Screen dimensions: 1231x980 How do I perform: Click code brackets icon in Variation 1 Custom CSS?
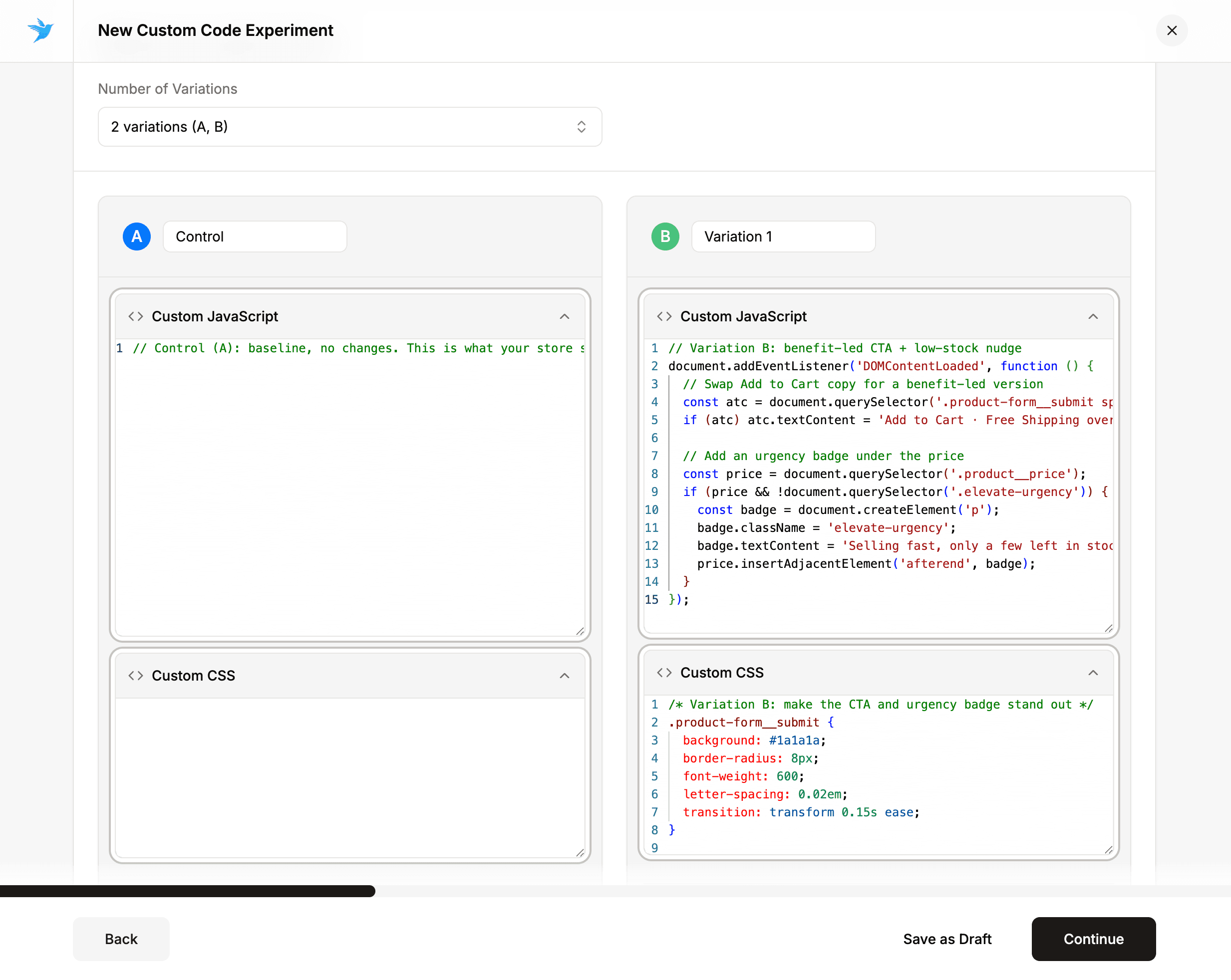[x=664, y=672]
